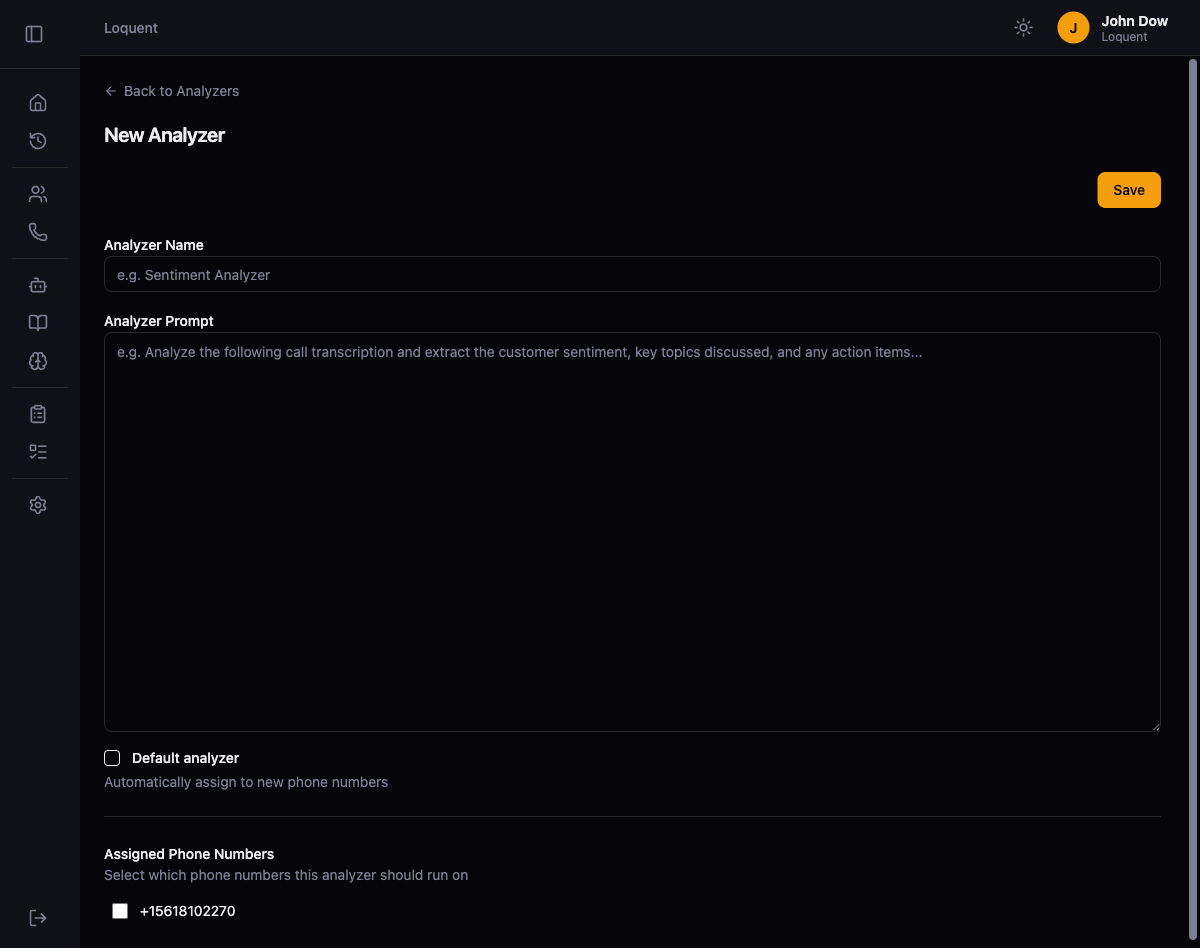Open the history clock icon
The height and width of the screenshot is (948, 1200).
38,141
